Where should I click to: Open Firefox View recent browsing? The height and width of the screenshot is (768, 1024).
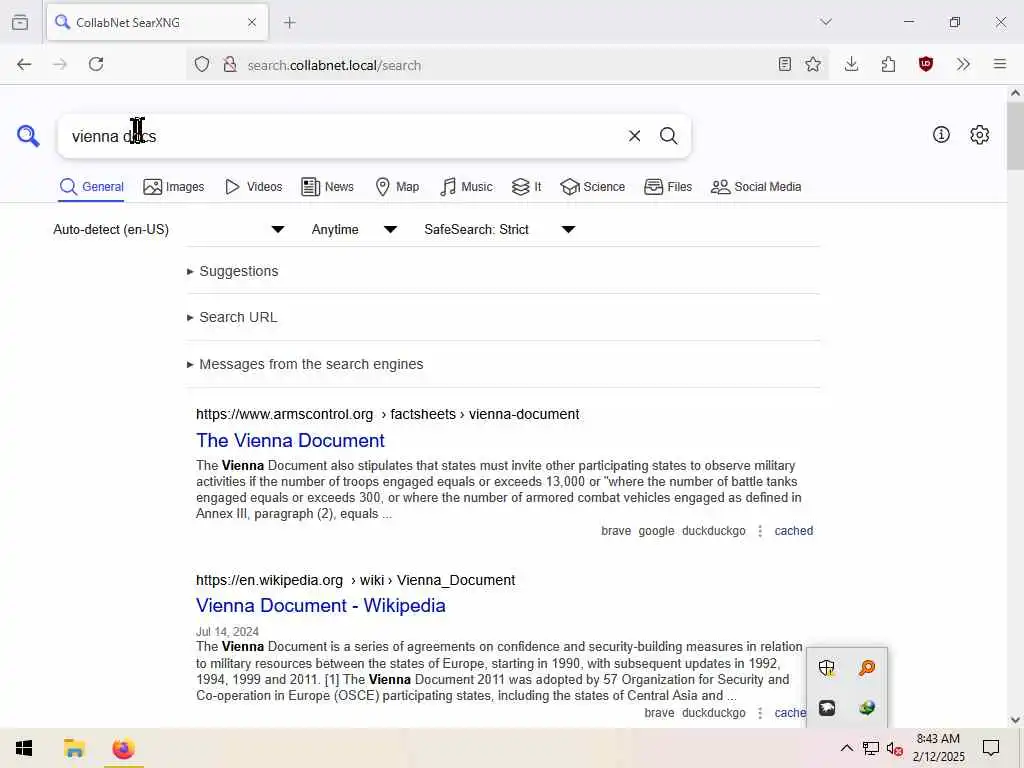20,22
